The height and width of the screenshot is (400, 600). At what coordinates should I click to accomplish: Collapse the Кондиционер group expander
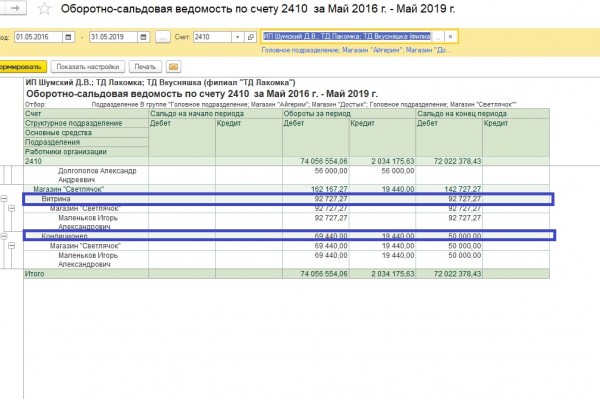click(4, 236)
